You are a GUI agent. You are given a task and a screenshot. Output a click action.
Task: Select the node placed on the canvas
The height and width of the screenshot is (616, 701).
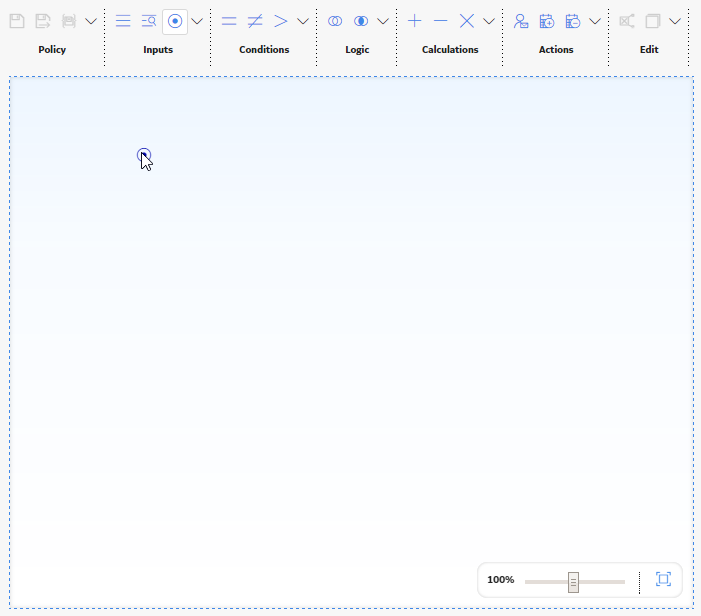click(x=144, y=155)
